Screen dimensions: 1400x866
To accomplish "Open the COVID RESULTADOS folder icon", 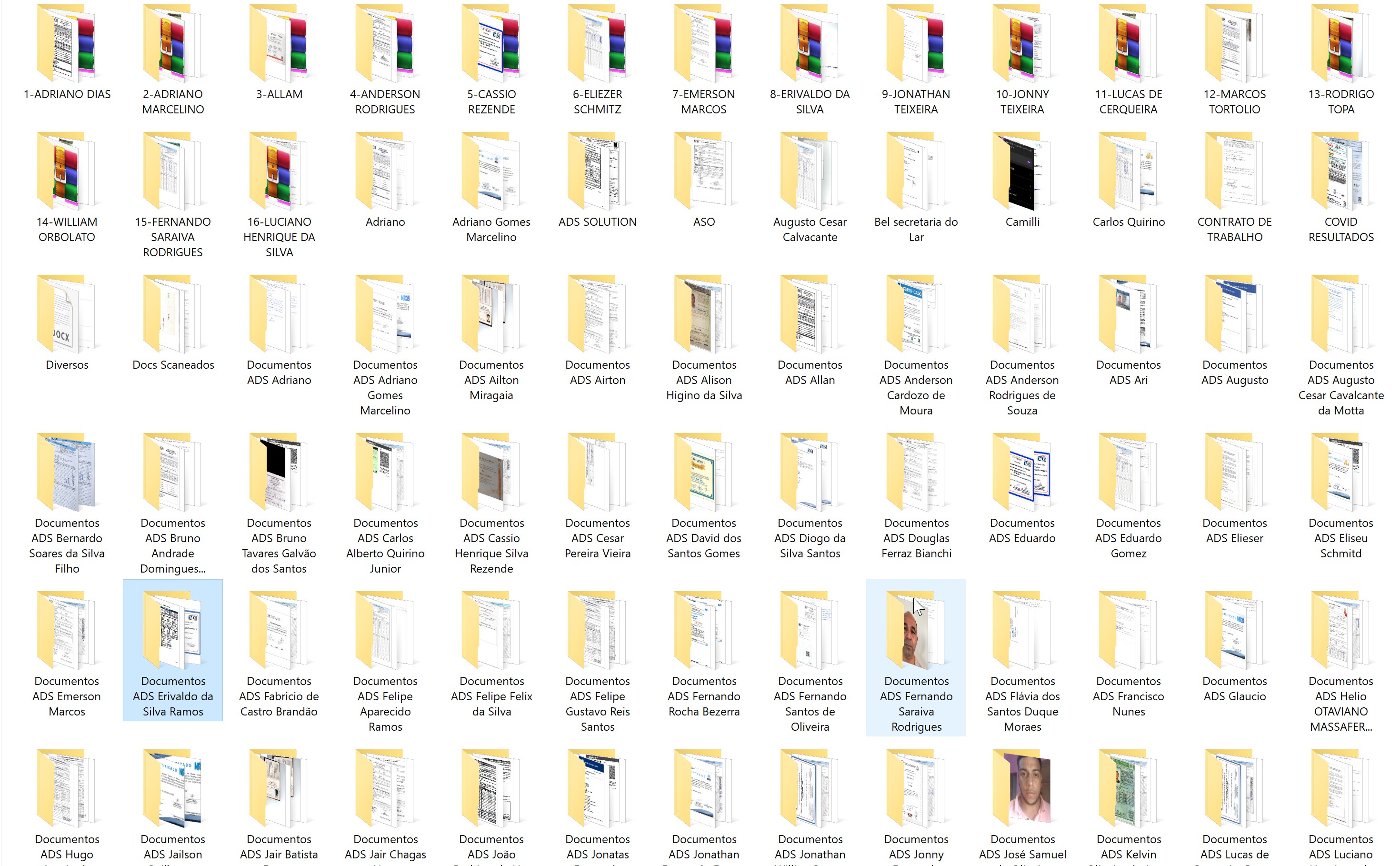I will click(x=1341, y=171).
